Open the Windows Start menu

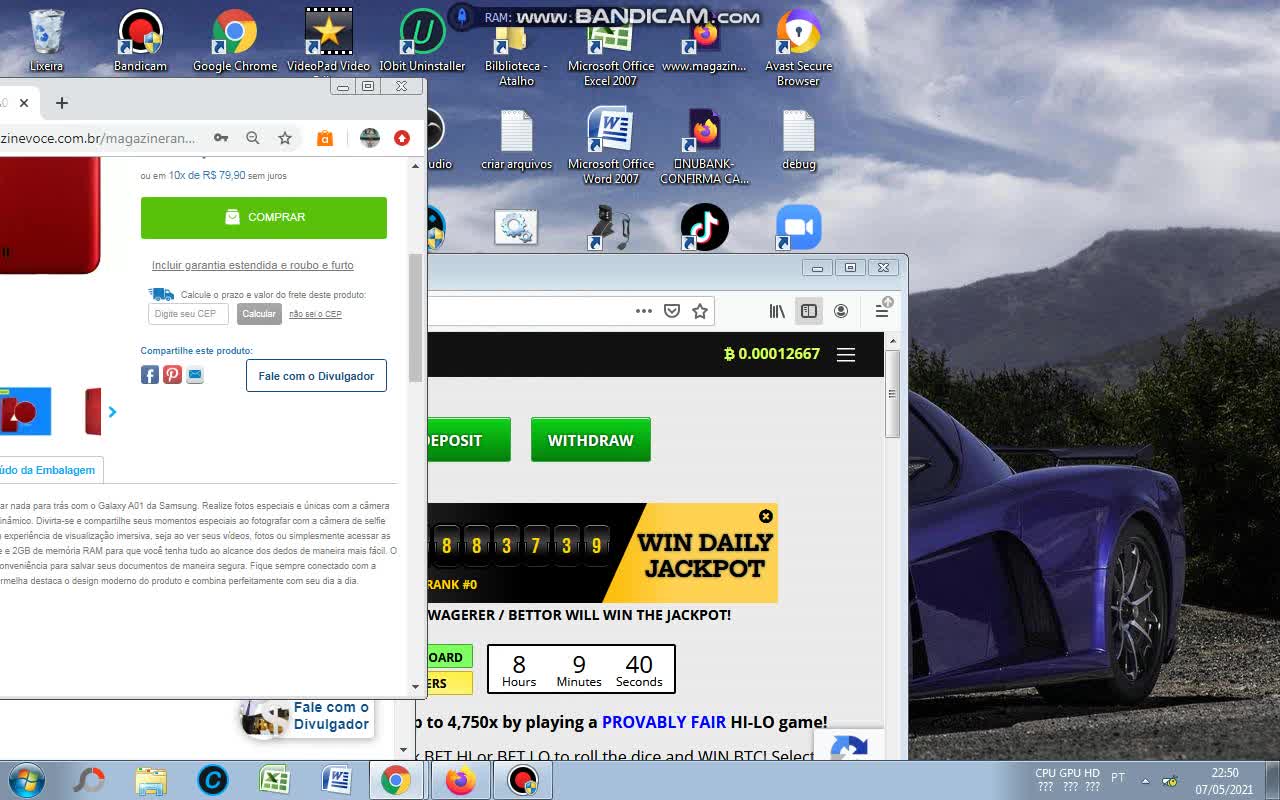pyautogui.click(x=26, y=780)
